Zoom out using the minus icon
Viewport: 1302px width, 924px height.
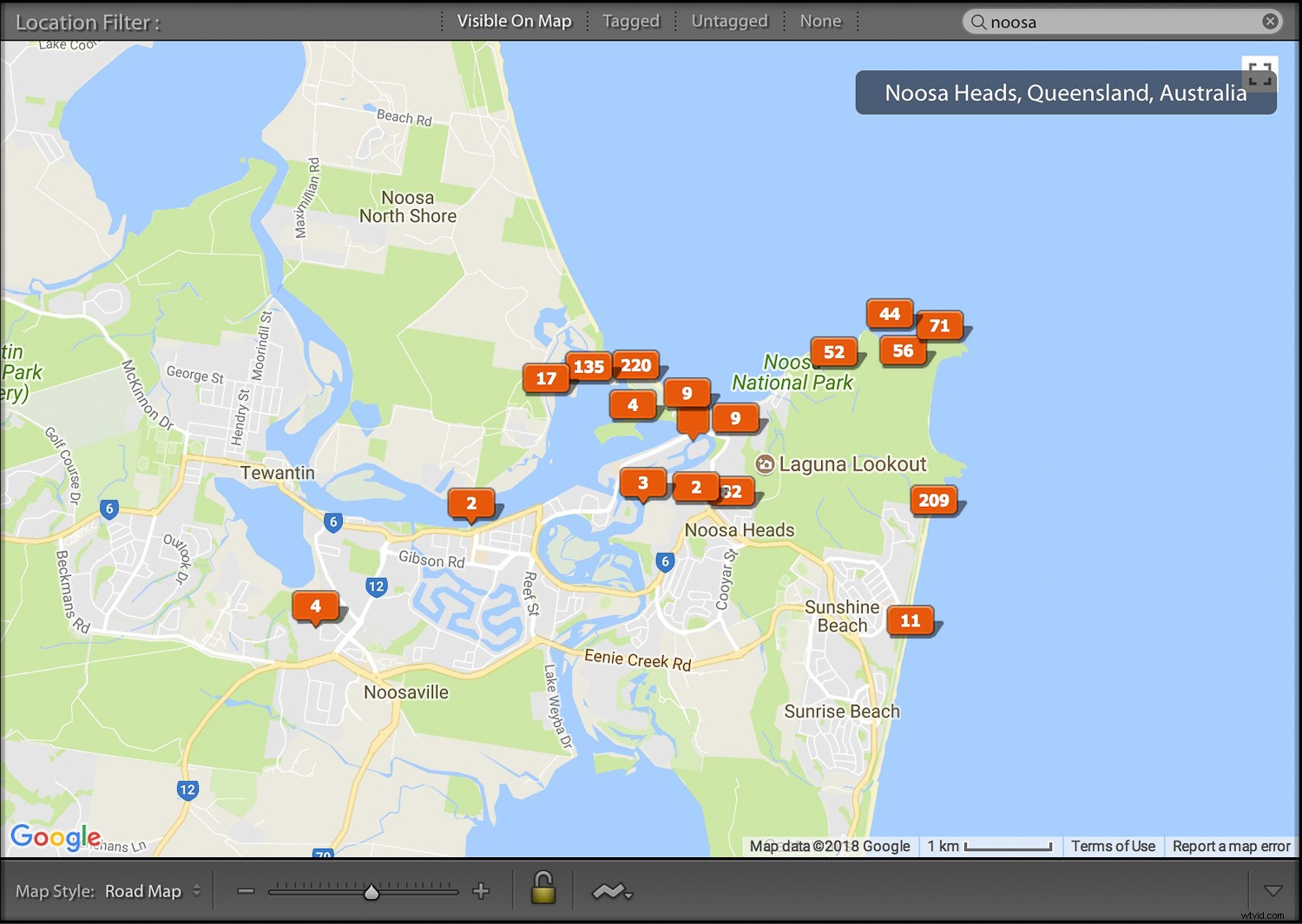[246, 890]
